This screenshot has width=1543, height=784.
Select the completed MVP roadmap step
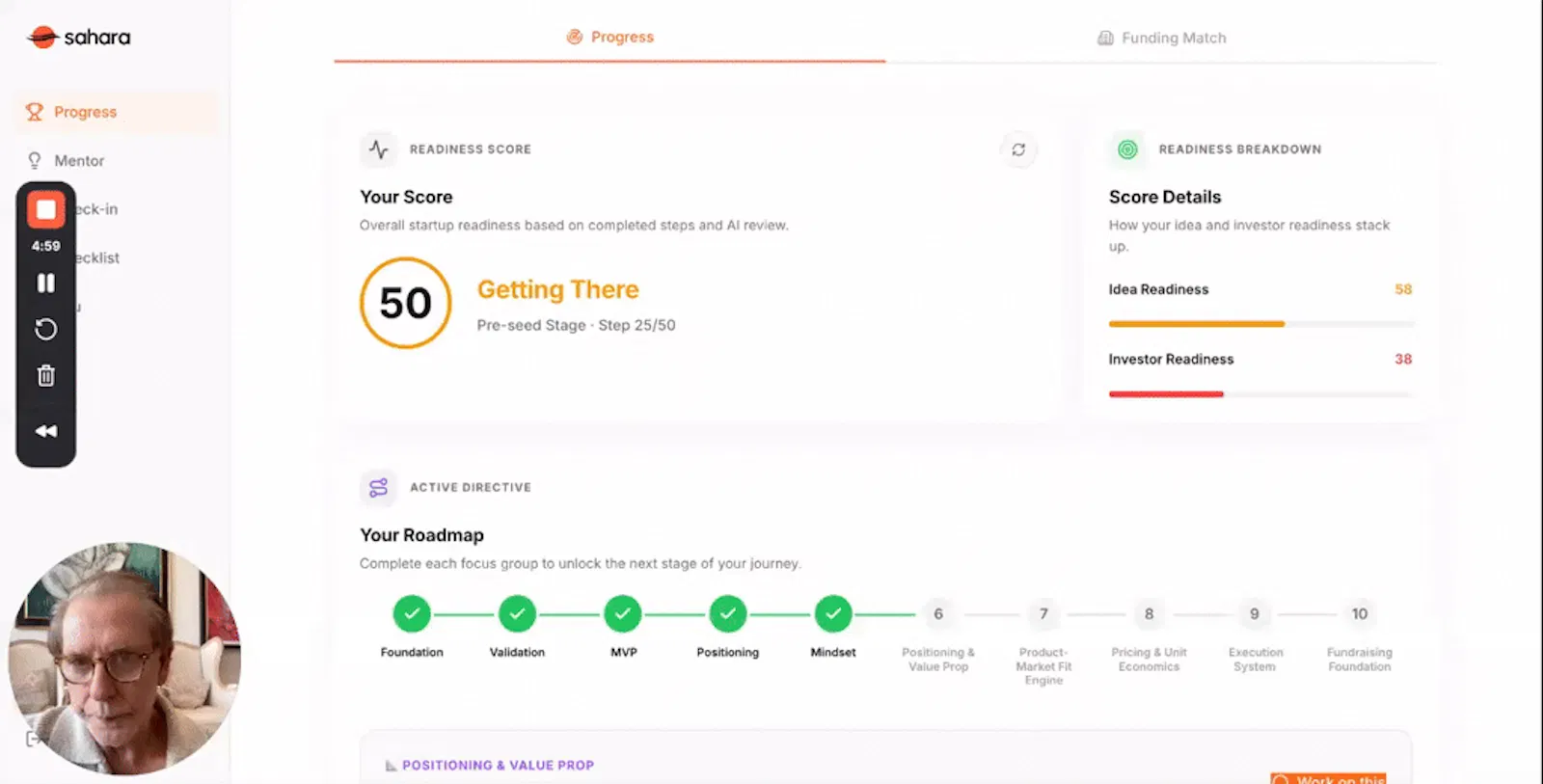coord(623,614)
